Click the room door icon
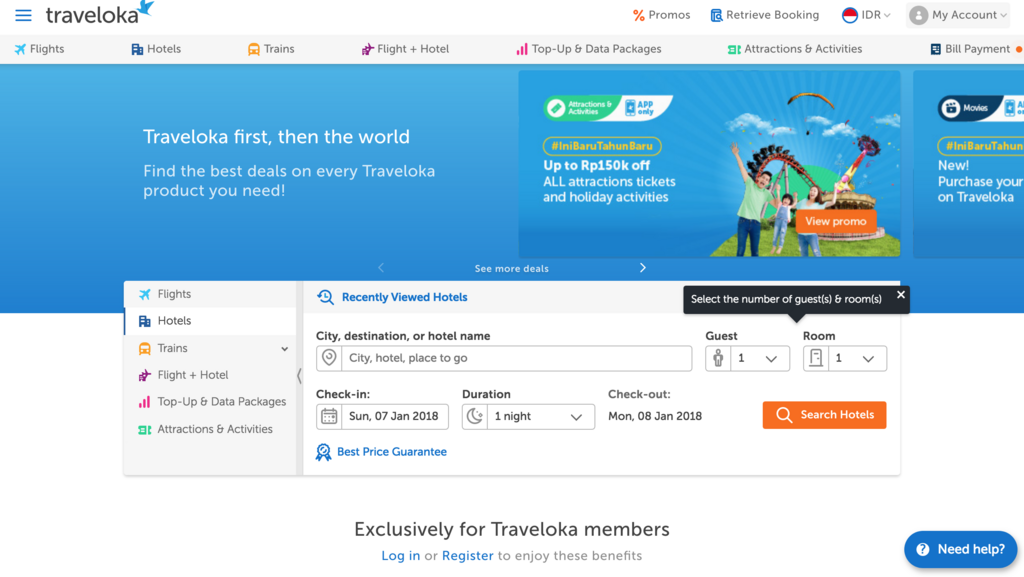 [x=816, y=358]
